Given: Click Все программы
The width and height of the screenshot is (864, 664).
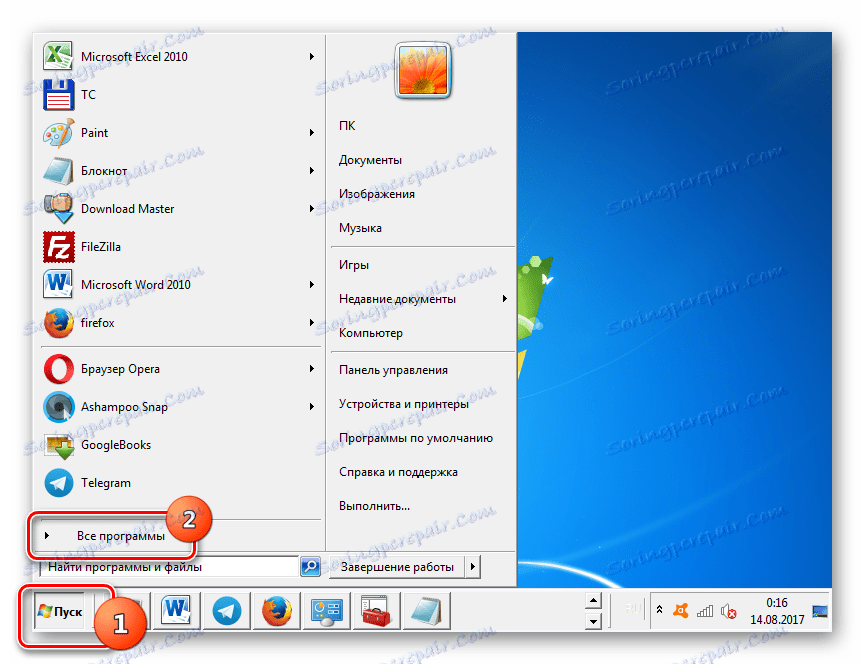Looking at the screenshot, I should [x=121, y=536].
